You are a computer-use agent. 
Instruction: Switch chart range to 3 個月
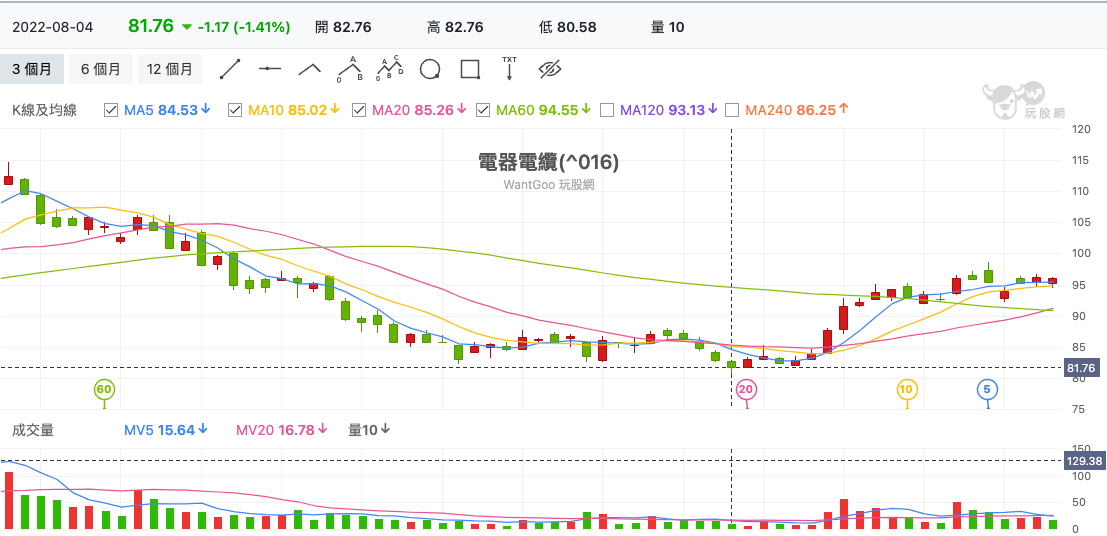pyautogui.click(x=32, y=69)
